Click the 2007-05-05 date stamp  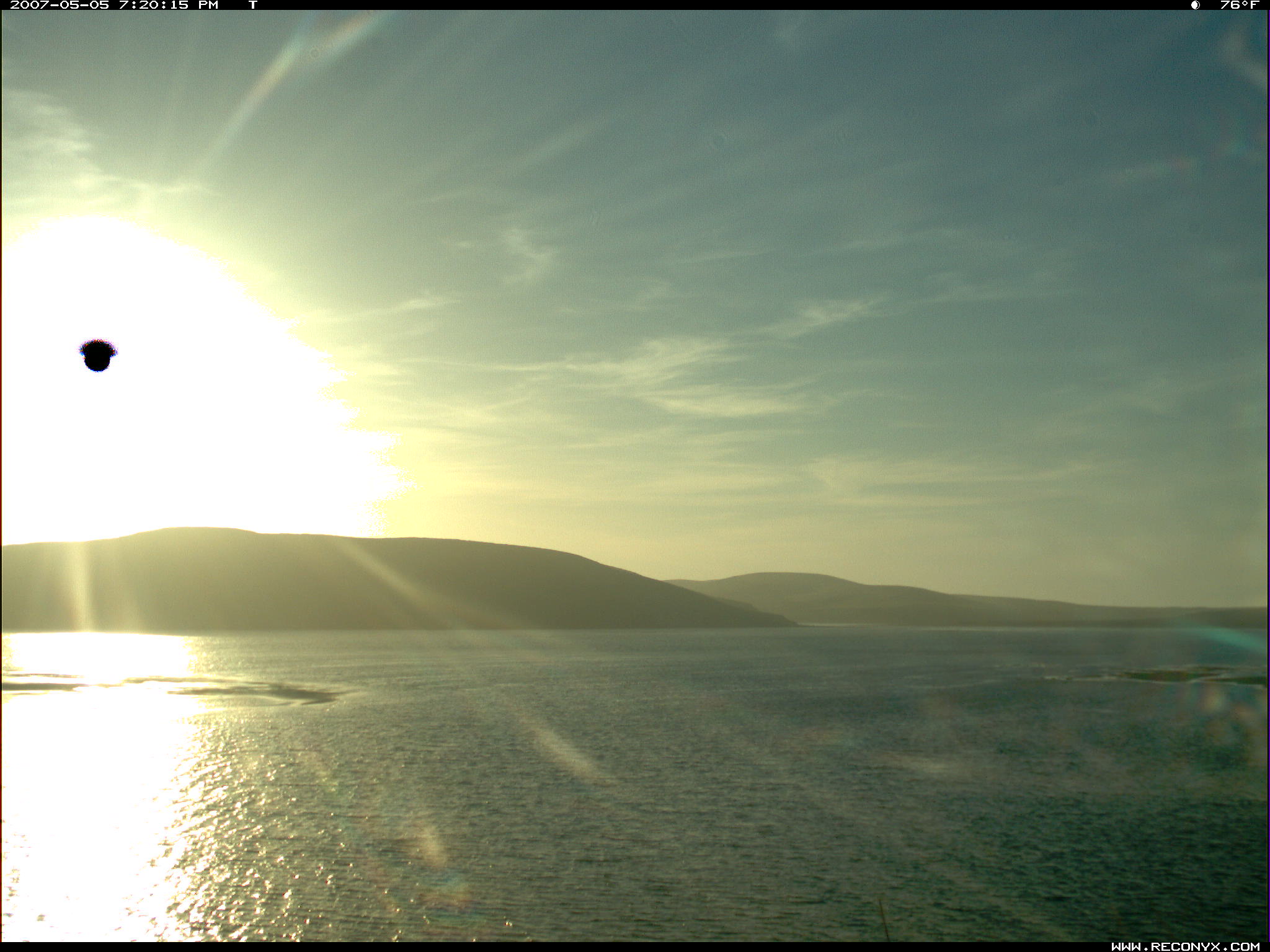(x=60, y=5)
